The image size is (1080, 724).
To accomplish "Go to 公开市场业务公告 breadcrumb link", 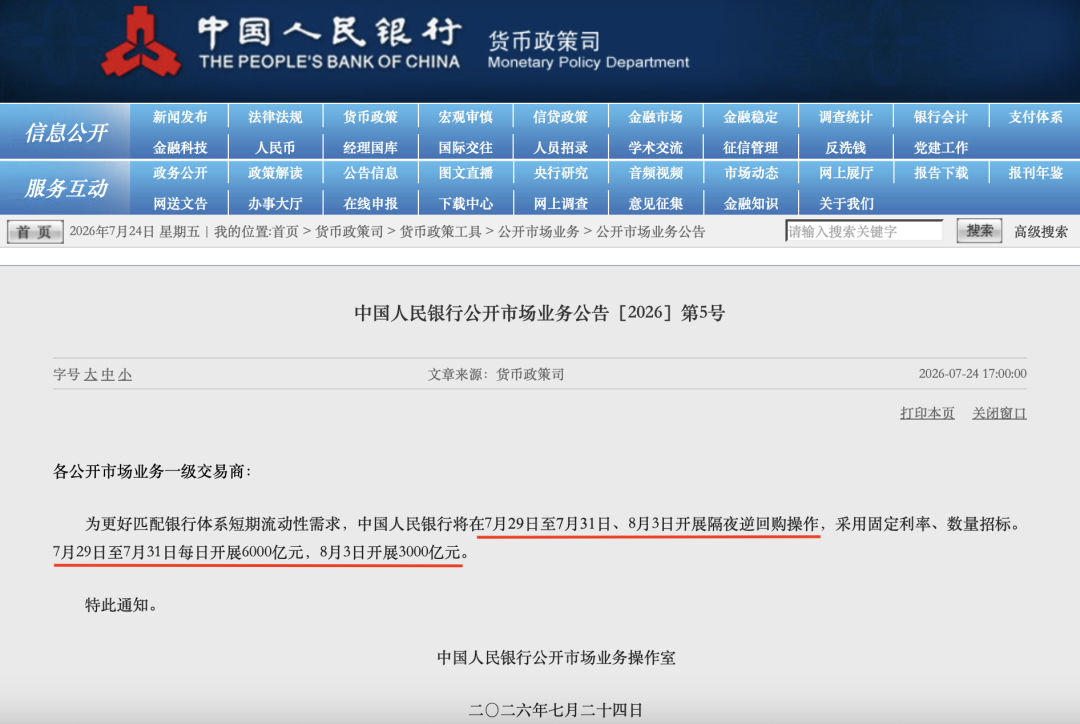I will (x=650, y=231).
